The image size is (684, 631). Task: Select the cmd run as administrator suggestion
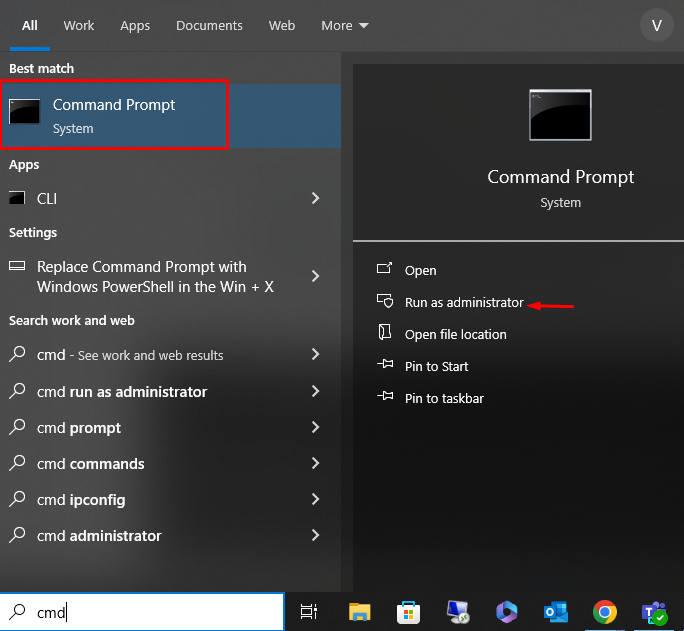click(x=170, y=392)
